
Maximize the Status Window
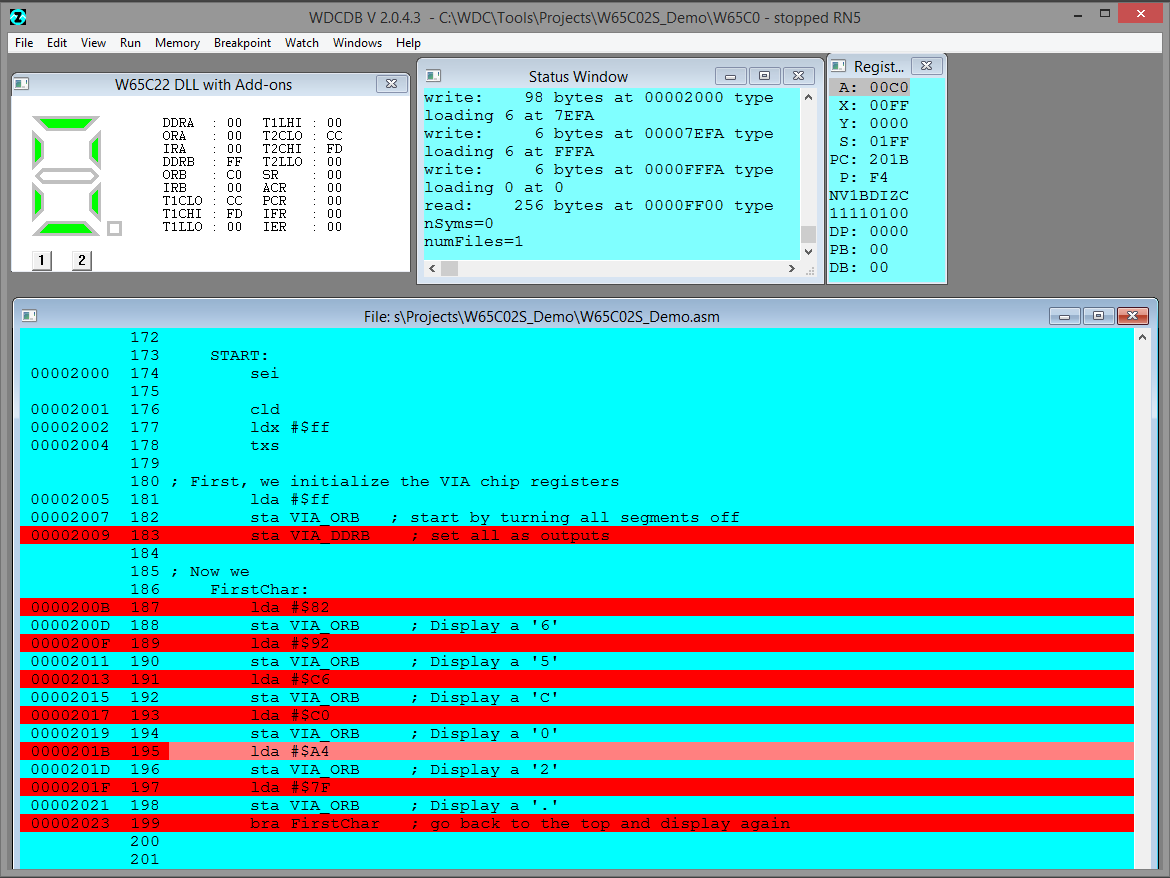point(764,76)
